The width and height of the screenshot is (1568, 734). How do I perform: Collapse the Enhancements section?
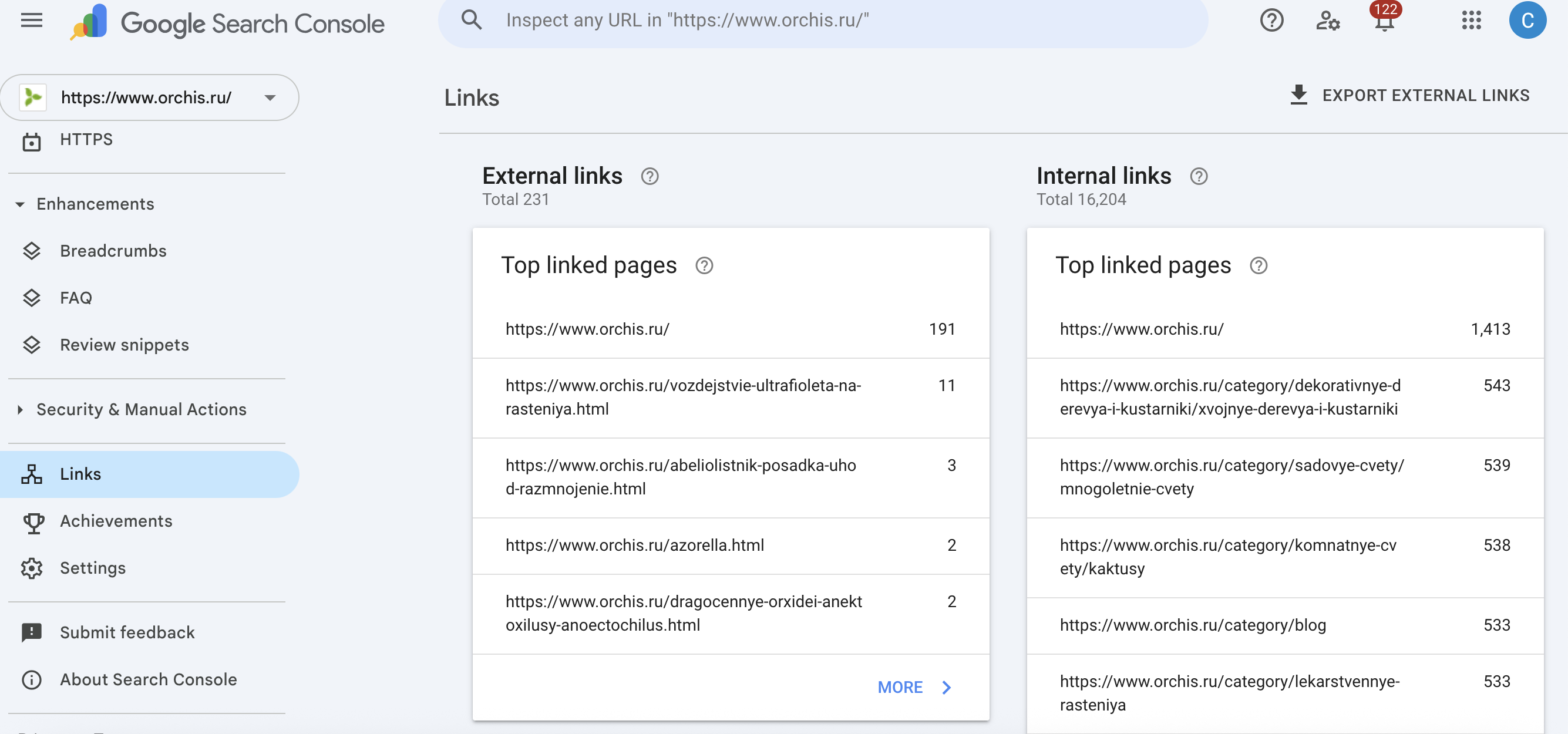coord(20,204)
